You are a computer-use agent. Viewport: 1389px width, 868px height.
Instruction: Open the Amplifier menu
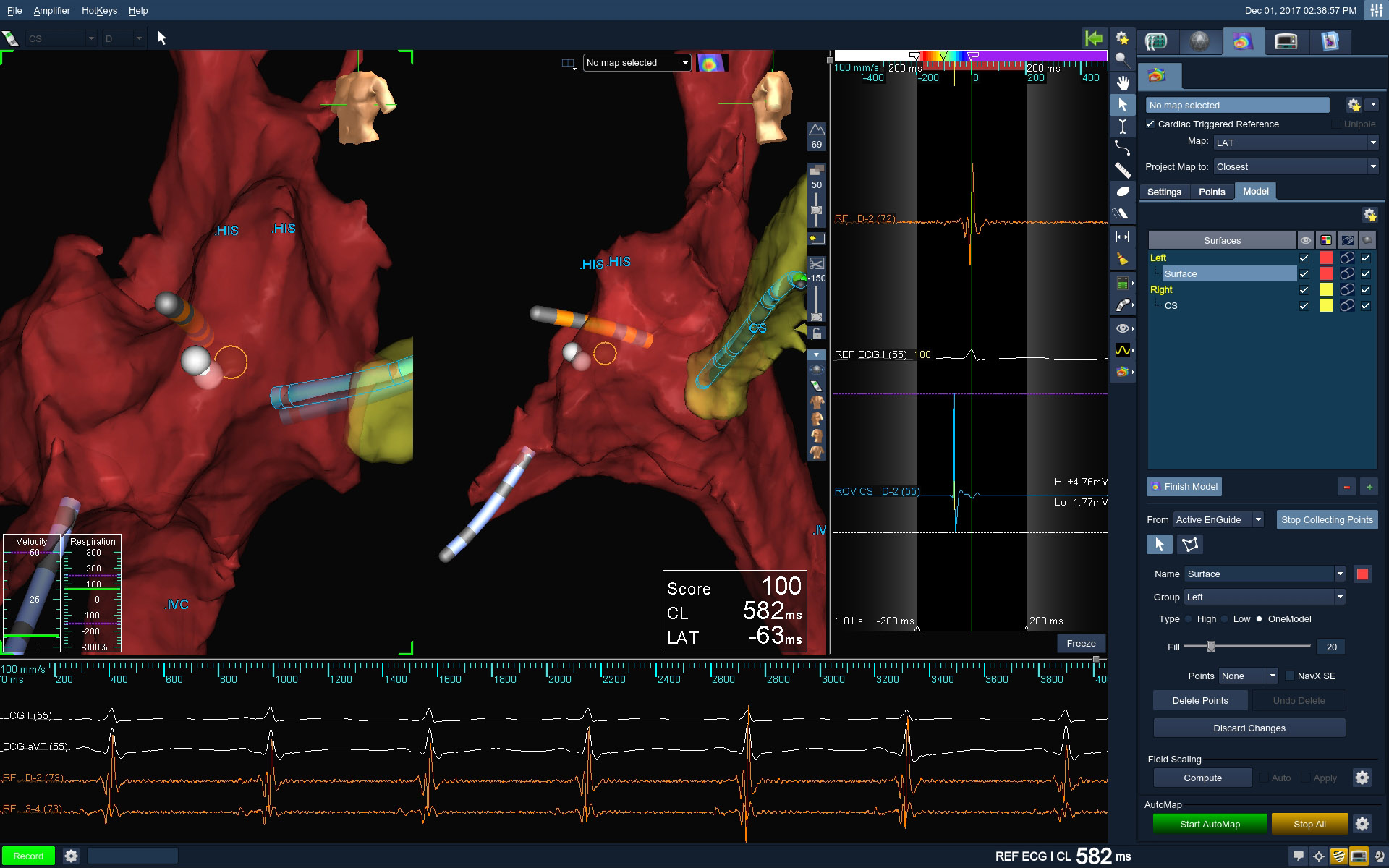[52, 11]
